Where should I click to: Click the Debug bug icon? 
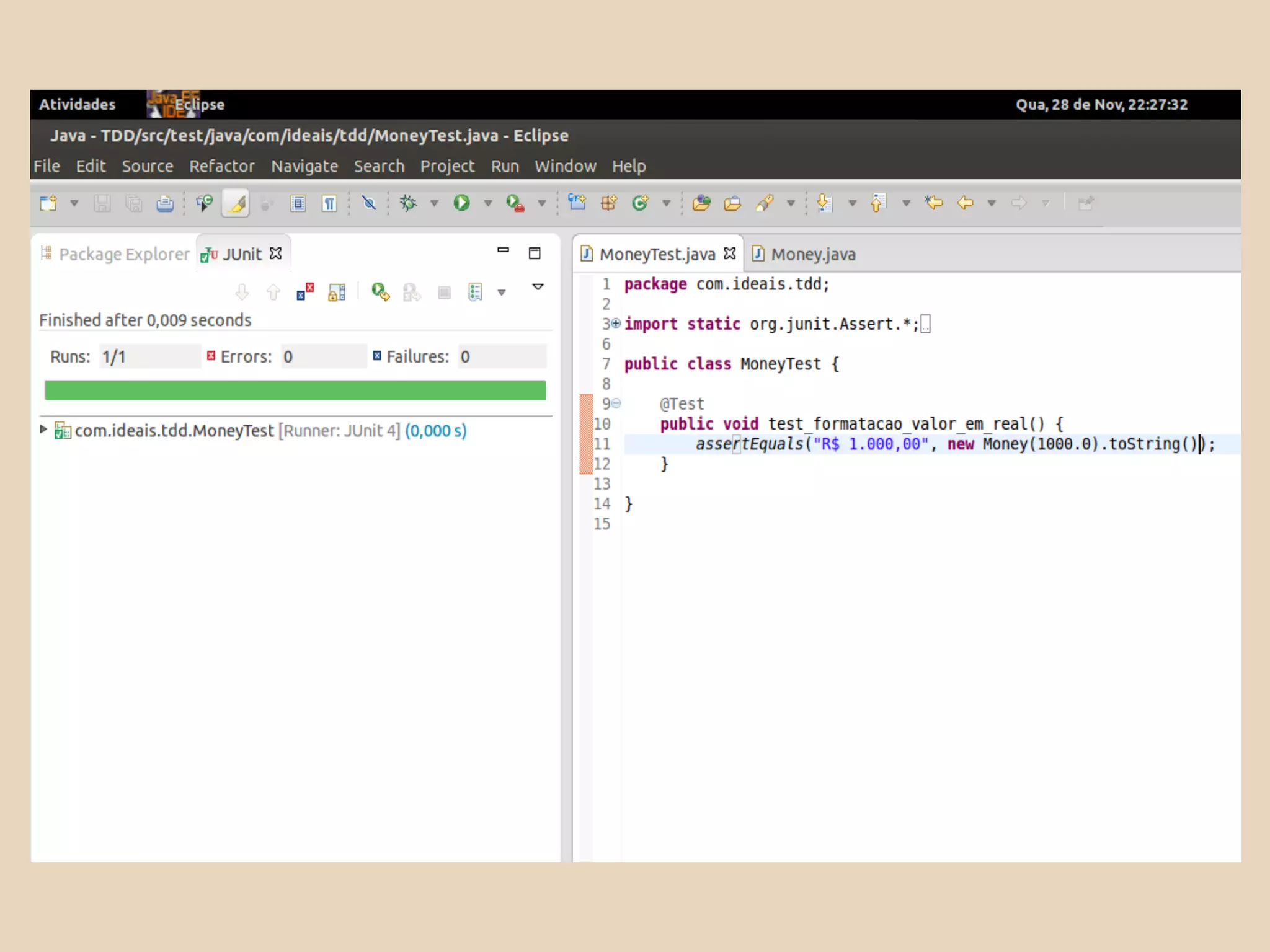tap(409, 203)
